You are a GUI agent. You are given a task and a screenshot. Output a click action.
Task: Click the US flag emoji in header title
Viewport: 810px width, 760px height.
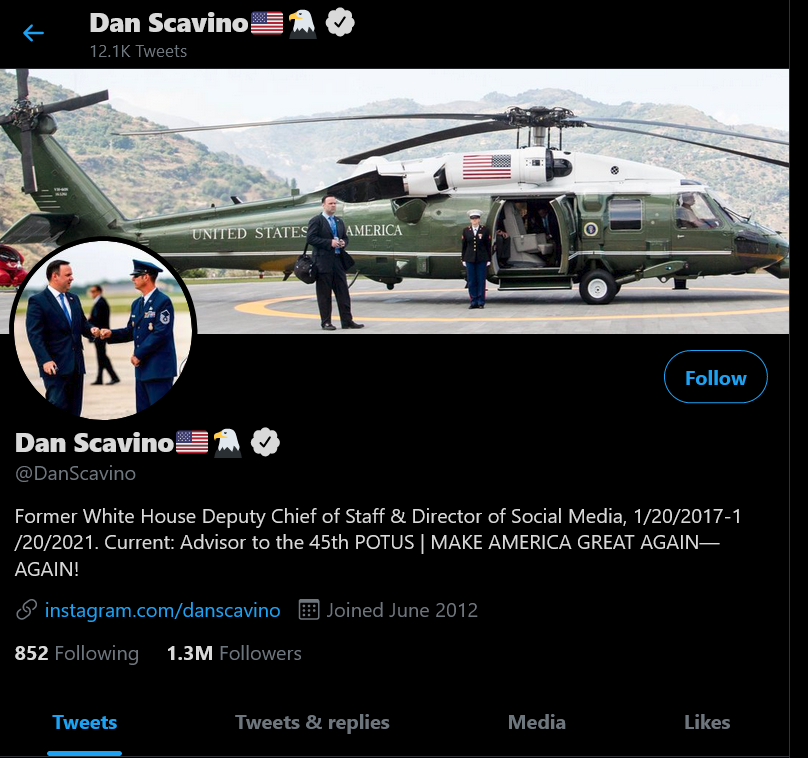[267, 23]
